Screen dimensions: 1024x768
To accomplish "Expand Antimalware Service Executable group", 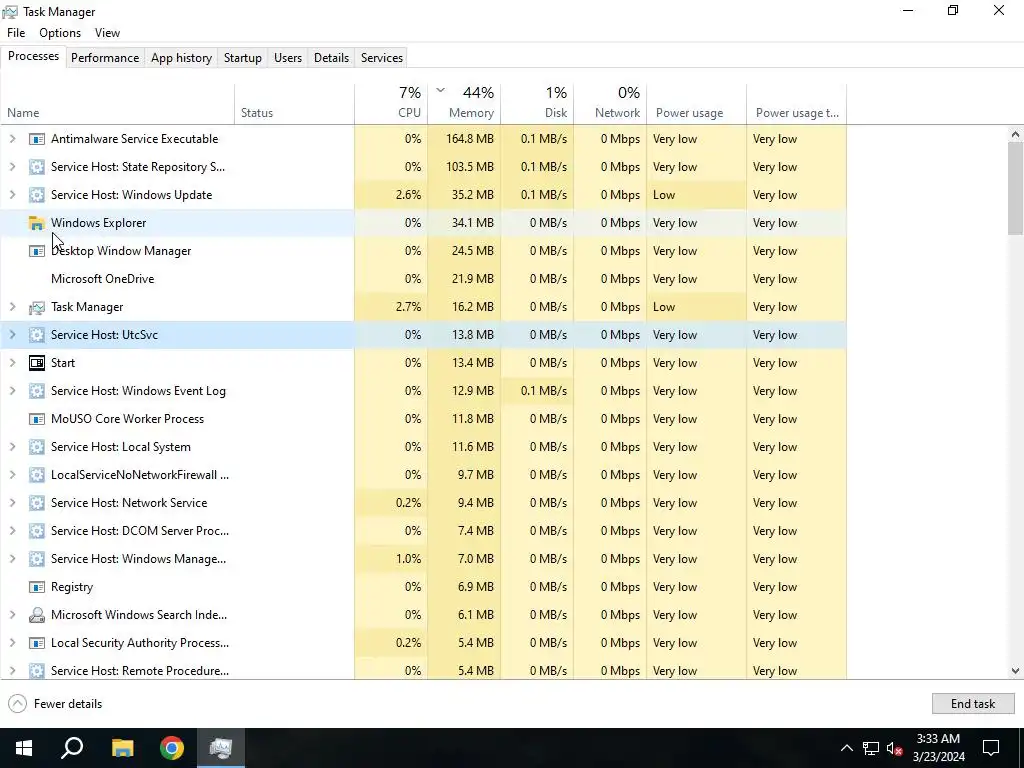I will point(12,138).
